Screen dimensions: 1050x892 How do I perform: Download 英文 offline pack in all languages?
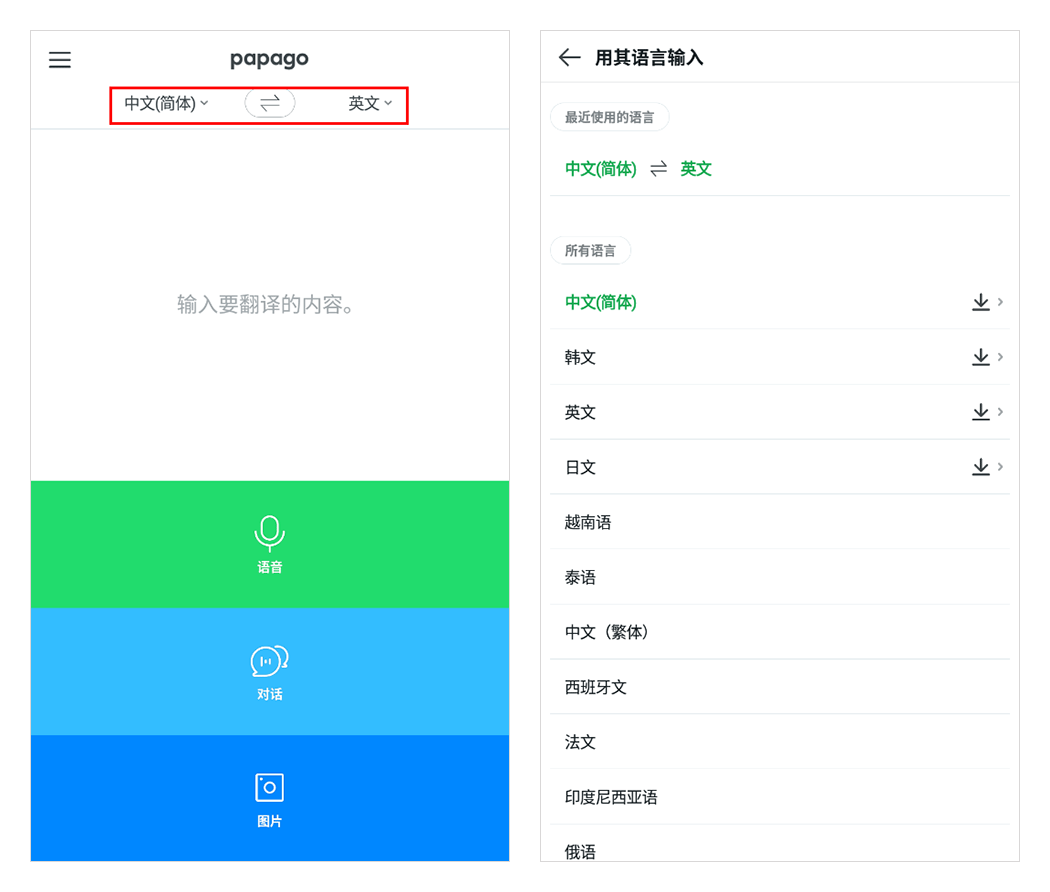[980, 412]
